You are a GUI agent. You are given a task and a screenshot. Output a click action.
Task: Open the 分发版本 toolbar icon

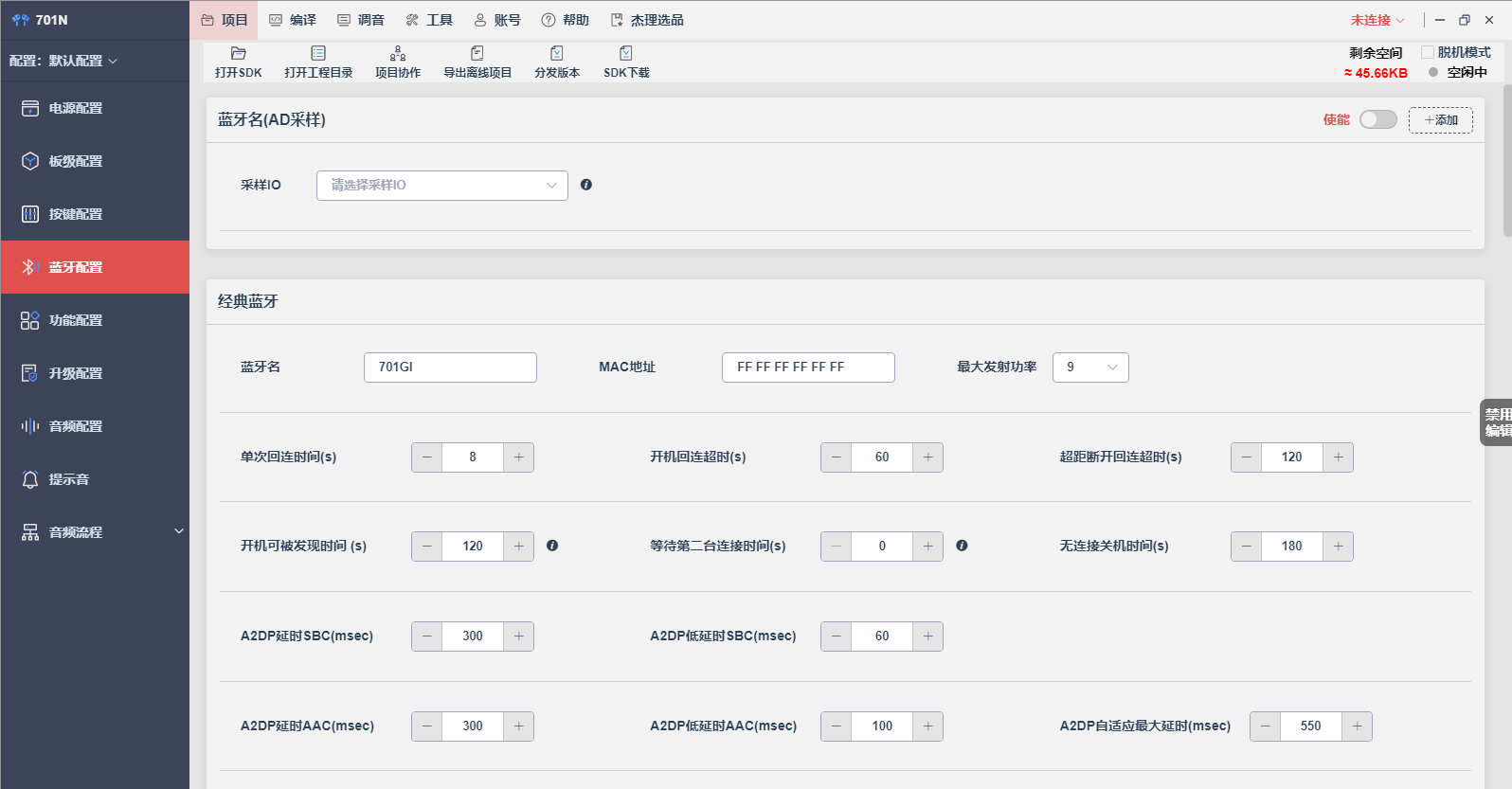[x=557, y=53]
